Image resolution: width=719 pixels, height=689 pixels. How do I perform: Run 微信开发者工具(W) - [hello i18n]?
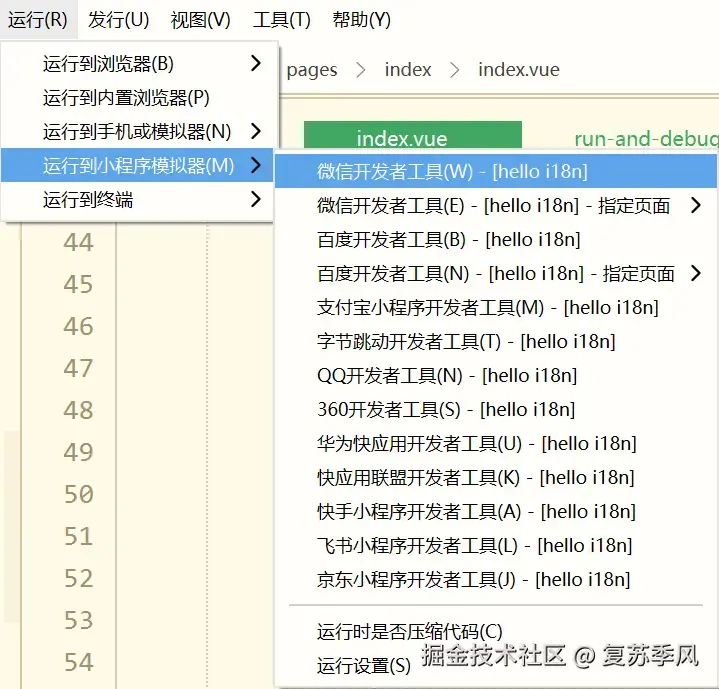pos(496,171)
